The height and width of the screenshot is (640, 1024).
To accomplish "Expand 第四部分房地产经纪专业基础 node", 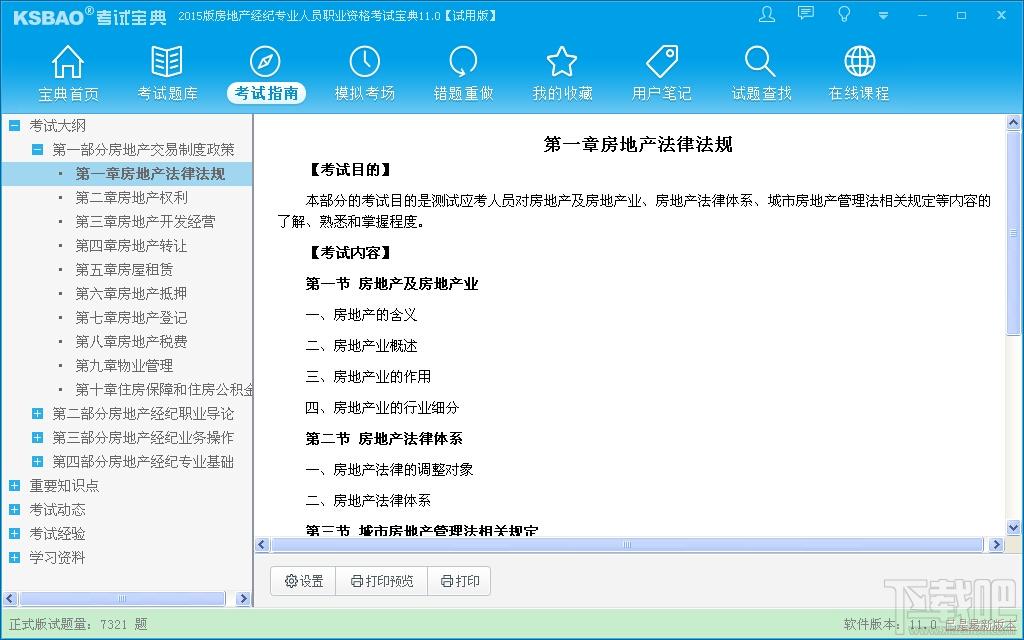I will 38,462.
